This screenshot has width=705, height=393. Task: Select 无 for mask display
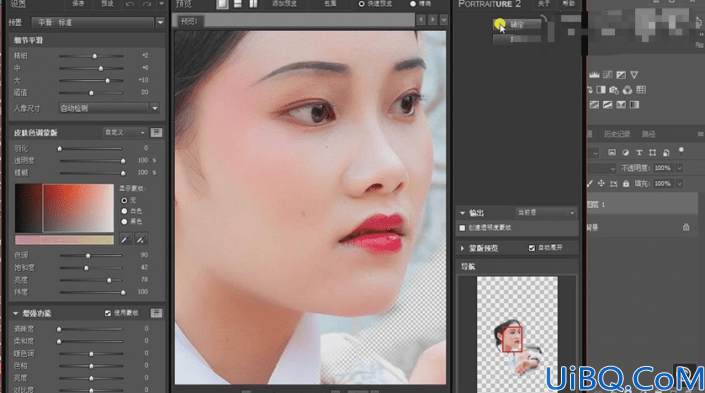pos(125,200)
